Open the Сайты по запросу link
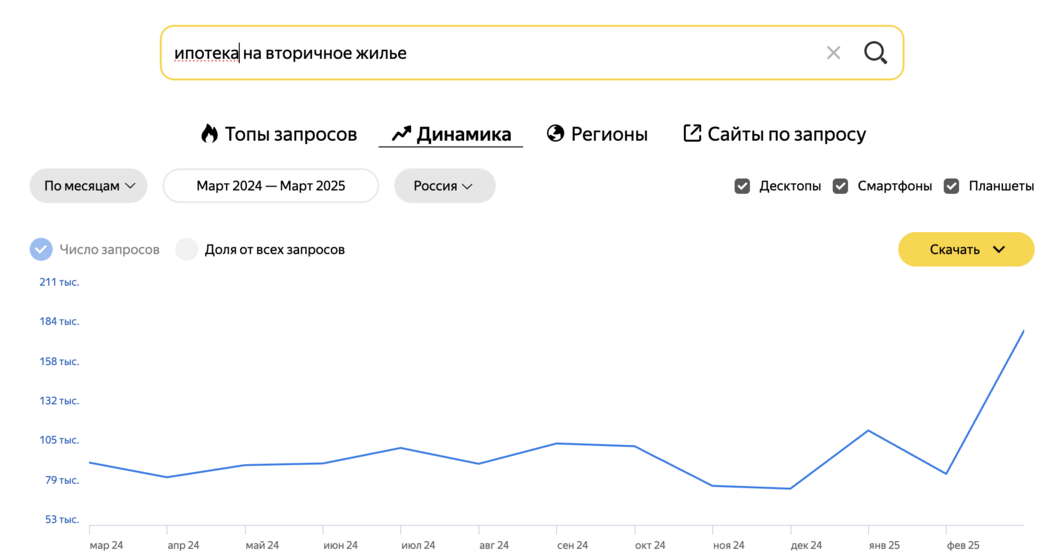 [x=775, y=134]
